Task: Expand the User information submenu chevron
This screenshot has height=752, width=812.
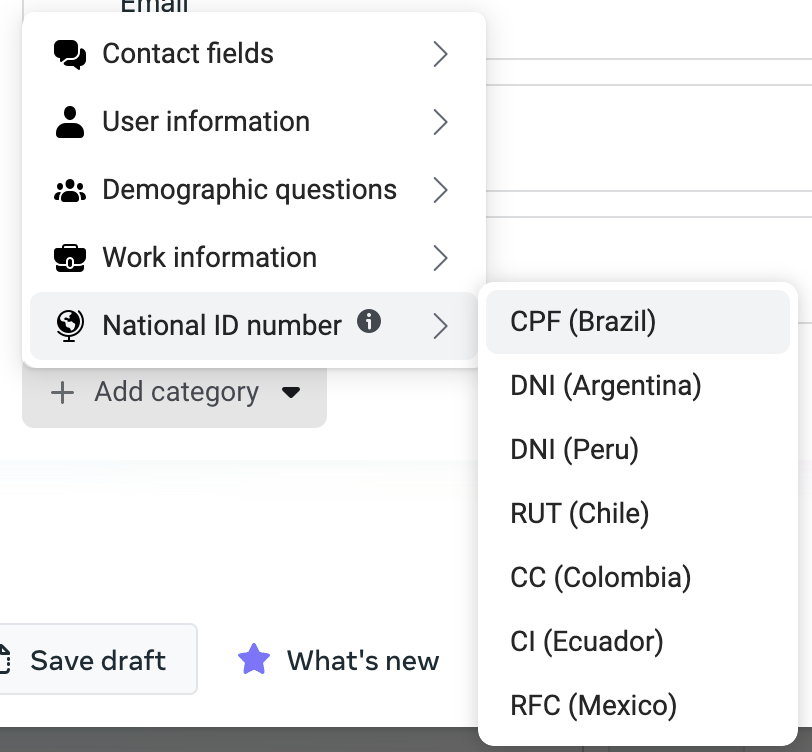Action: coord(440,122)
